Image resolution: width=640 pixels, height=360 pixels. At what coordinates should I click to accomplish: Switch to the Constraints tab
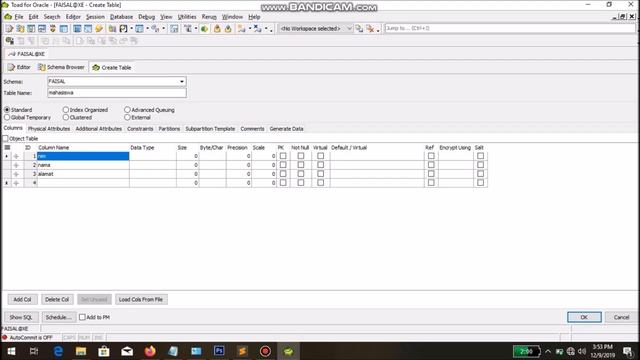pos(140,129)
